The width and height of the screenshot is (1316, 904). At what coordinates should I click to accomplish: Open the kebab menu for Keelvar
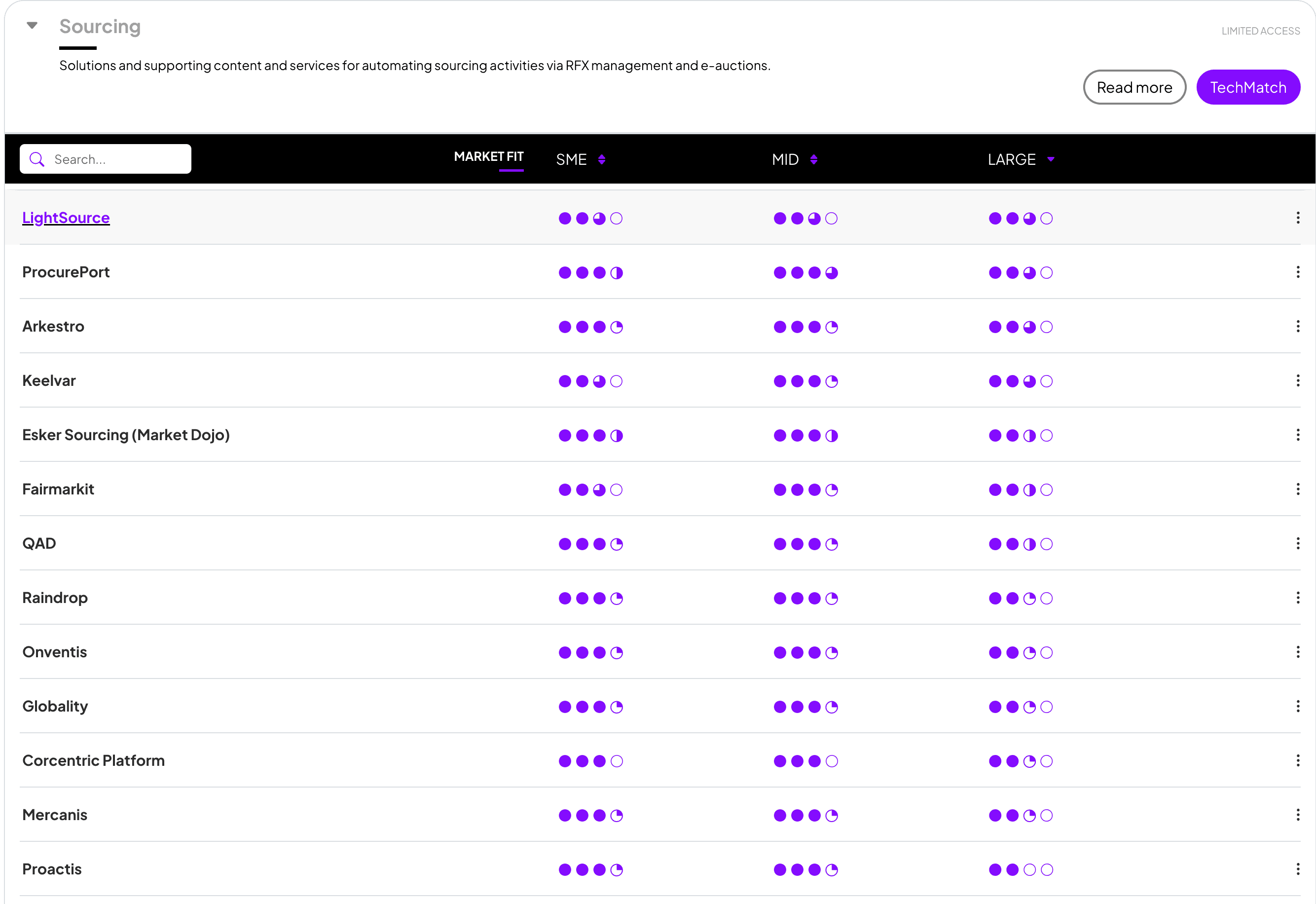pos(1297,380)
